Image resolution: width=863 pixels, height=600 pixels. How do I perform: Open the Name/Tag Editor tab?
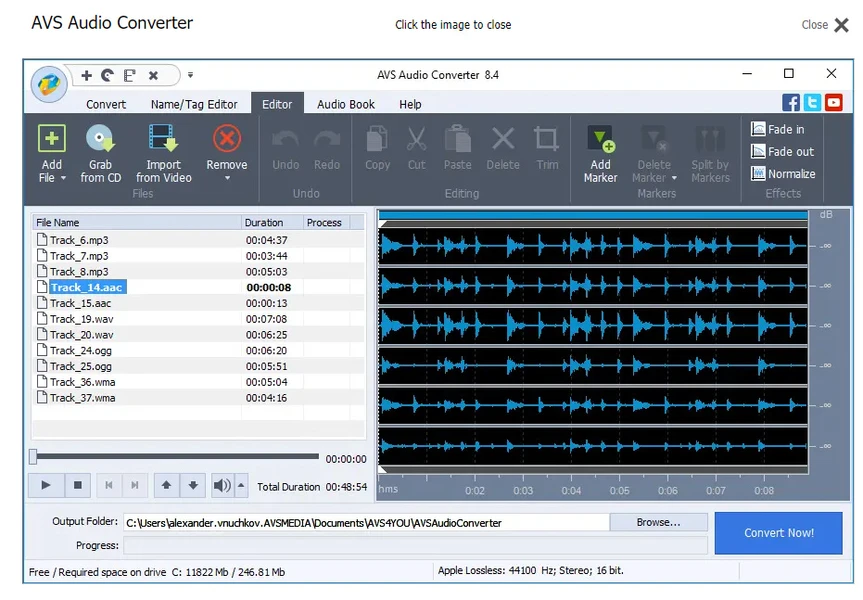coord(193,103)
